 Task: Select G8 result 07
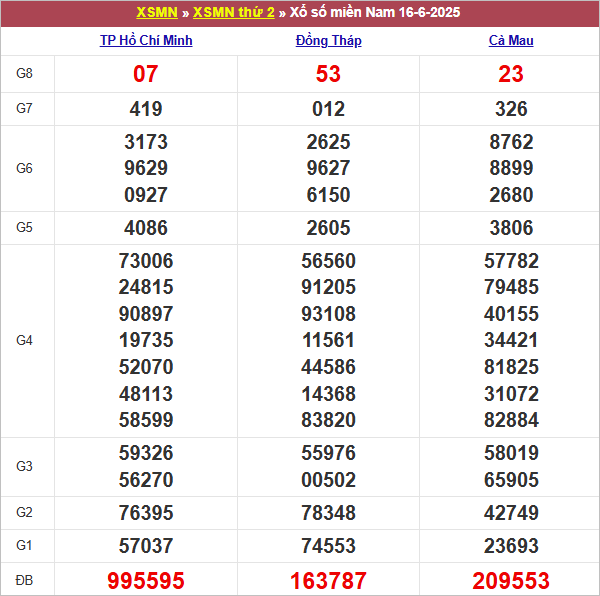point(145,74)
